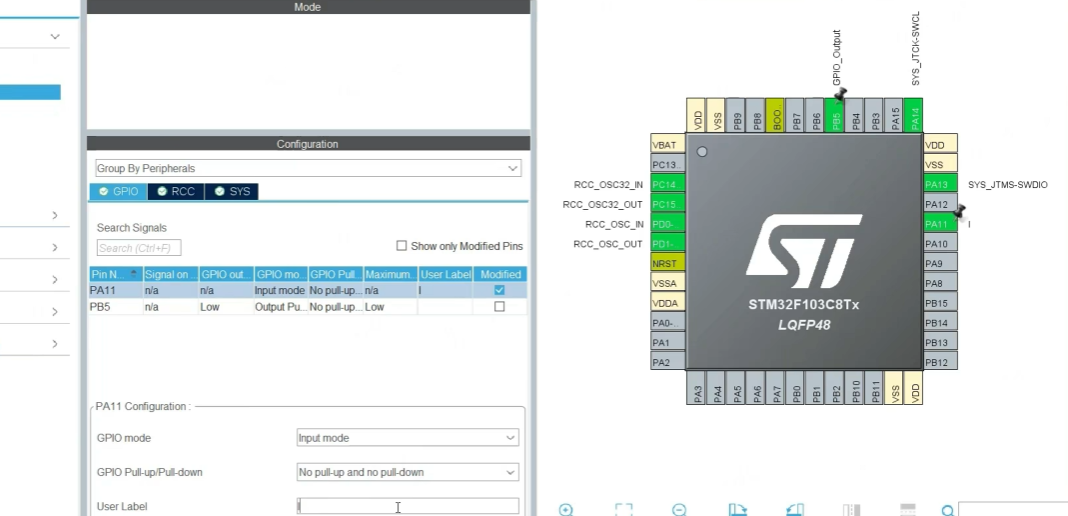The height and width of the screenshot is (516, 1068).
Task: Click the green PB5 pin on the chip
Action: click(x=834, y=115)
